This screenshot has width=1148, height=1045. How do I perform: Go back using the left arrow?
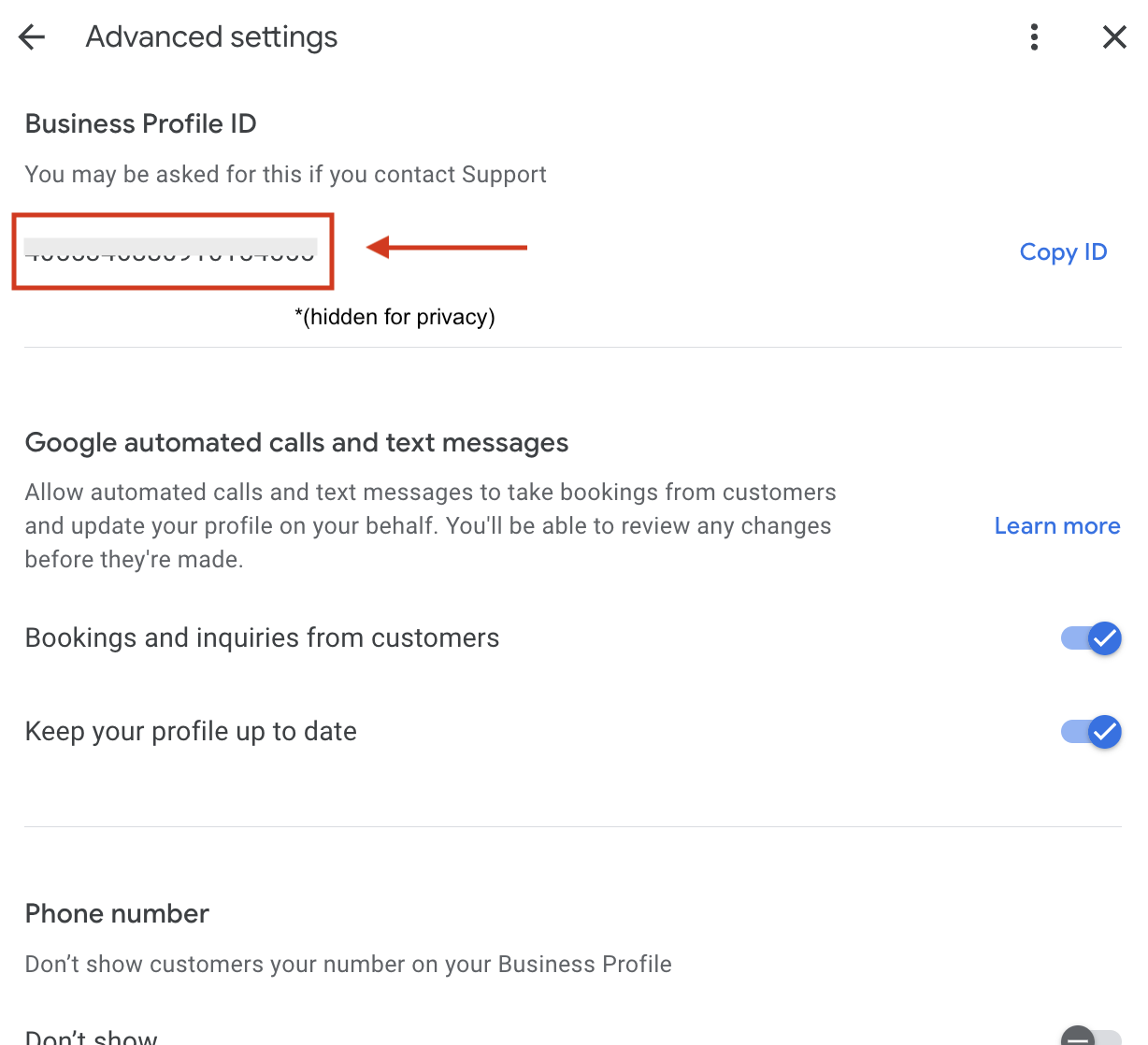32,37
